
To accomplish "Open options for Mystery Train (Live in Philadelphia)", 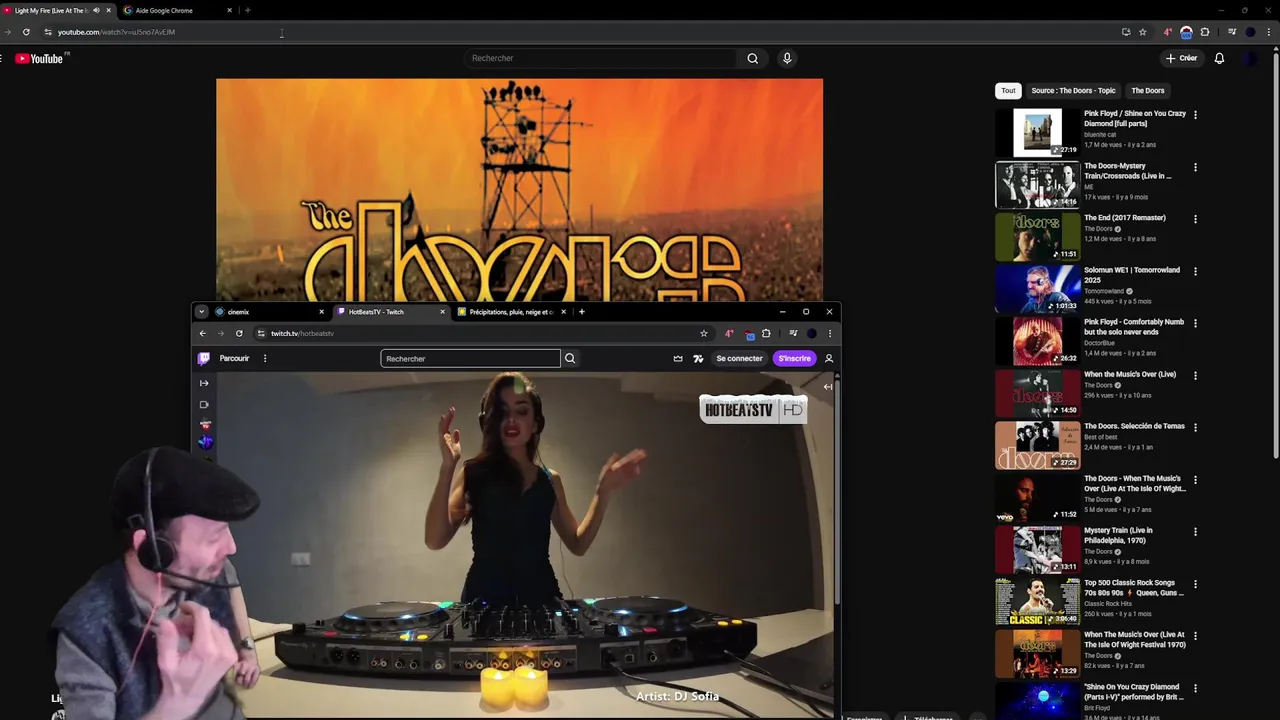I will pyautogui.click(x=1195, y=532).
